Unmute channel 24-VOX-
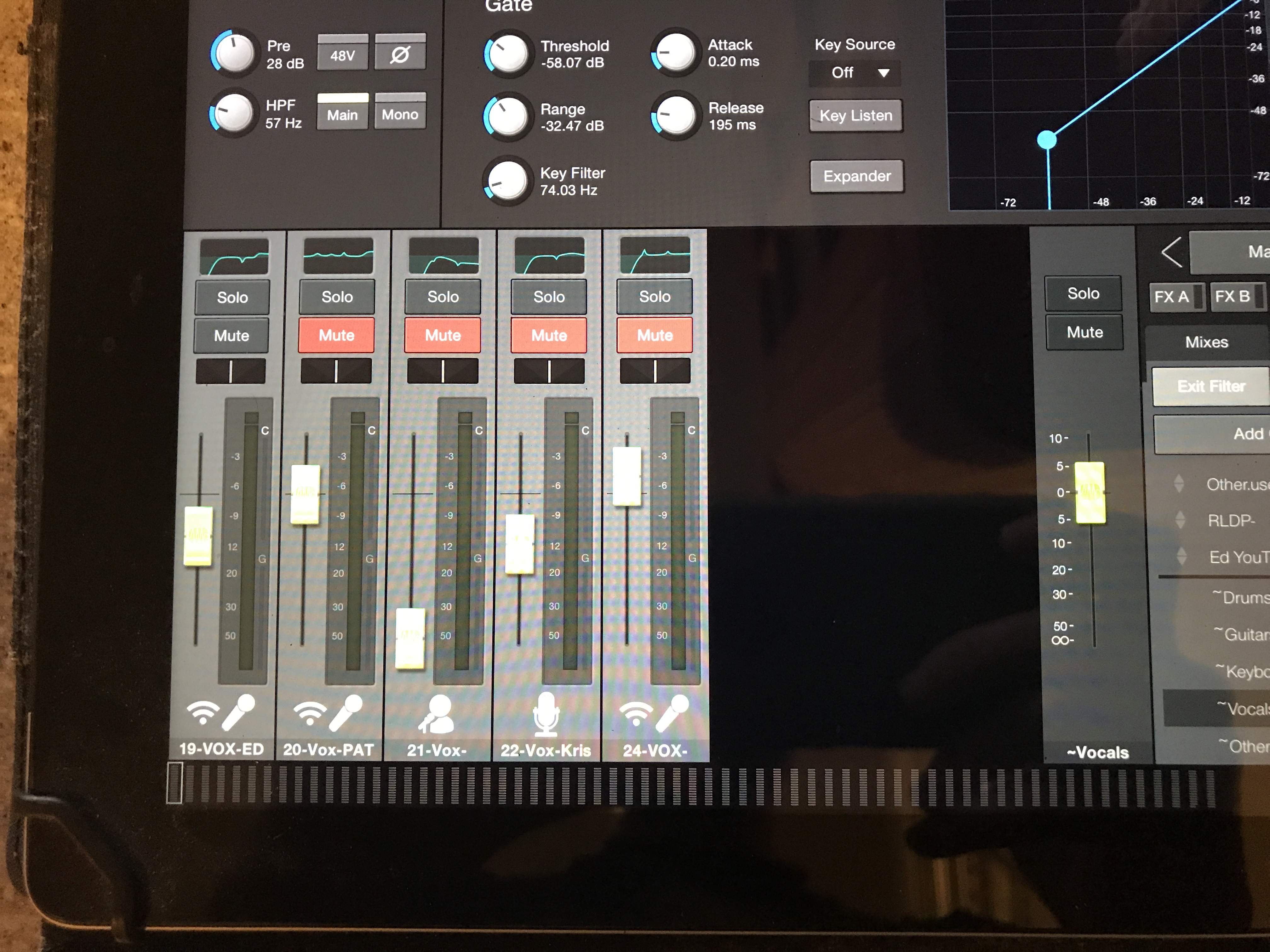 655,335
